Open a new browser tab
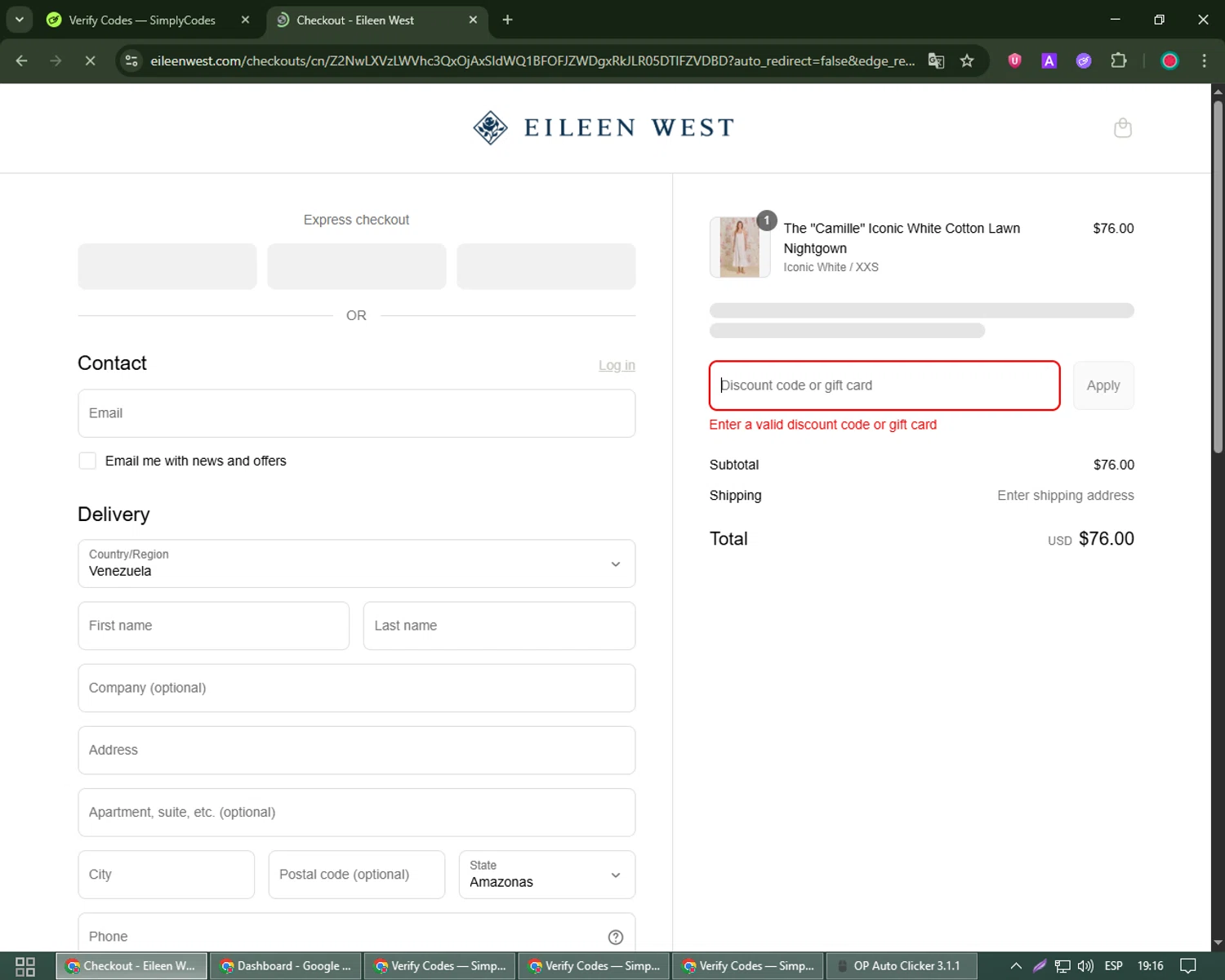 [x=507, y=20]
